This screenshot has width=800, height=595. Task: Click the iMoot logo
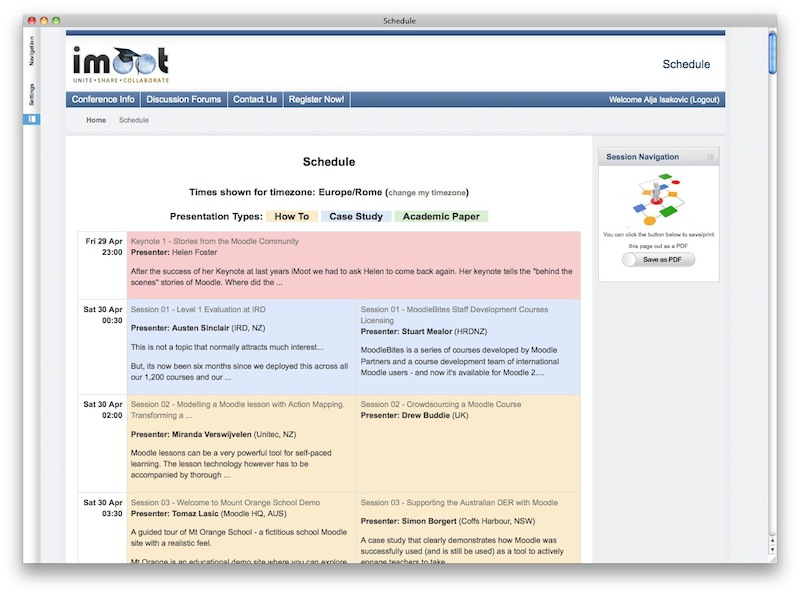(120, 65)
